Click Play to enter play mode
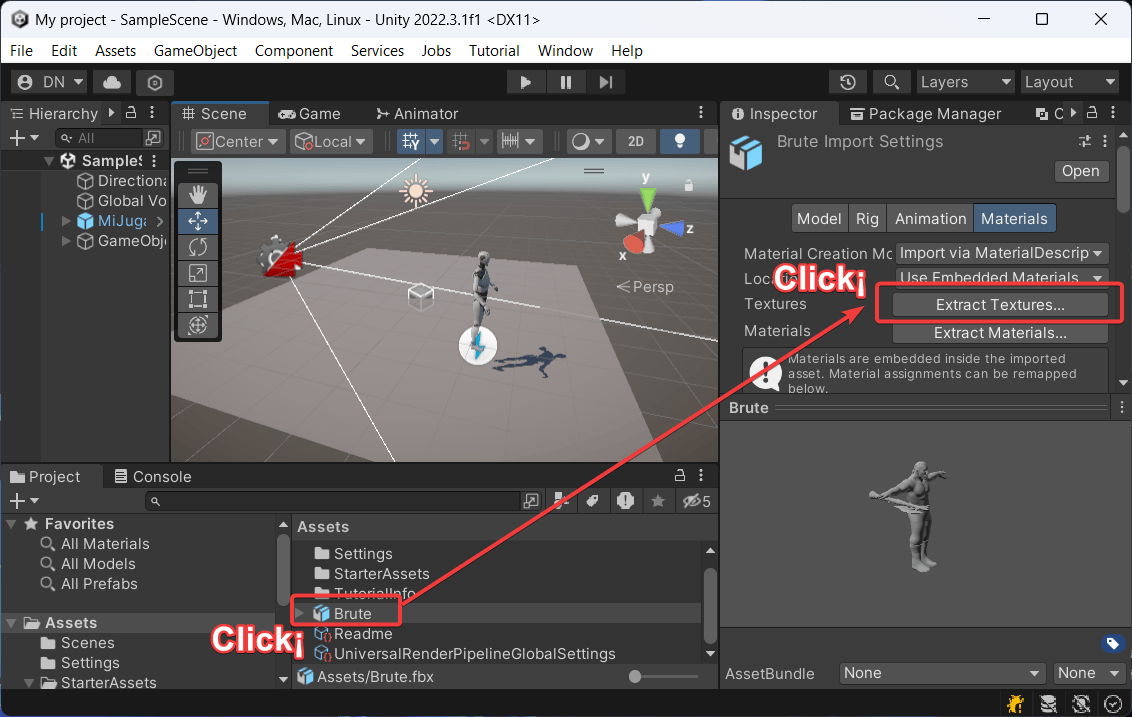 [x=525, y=82]
